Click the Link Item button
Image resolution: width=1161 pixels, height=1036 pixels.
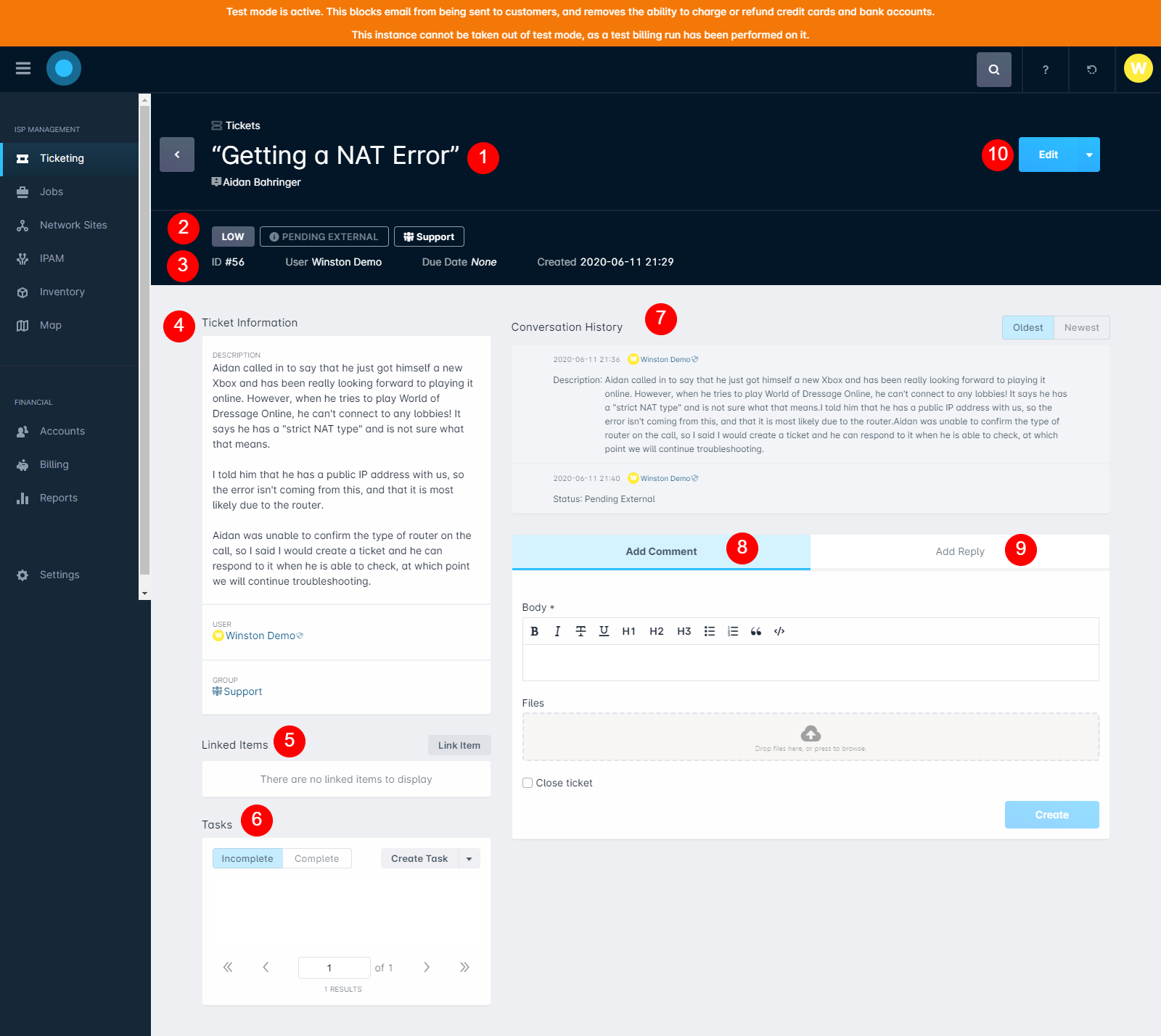pos(459,745)
